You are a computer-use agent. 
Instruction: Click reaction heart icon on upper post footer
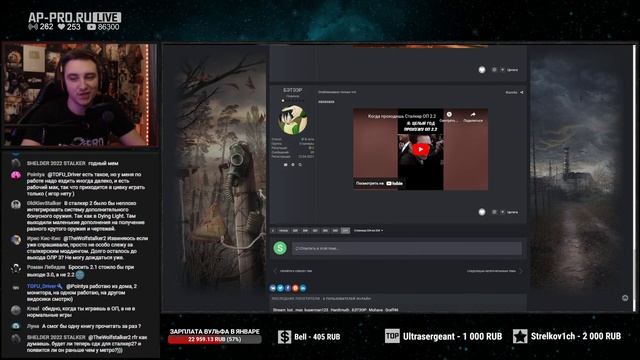click(x=482, y=70)
